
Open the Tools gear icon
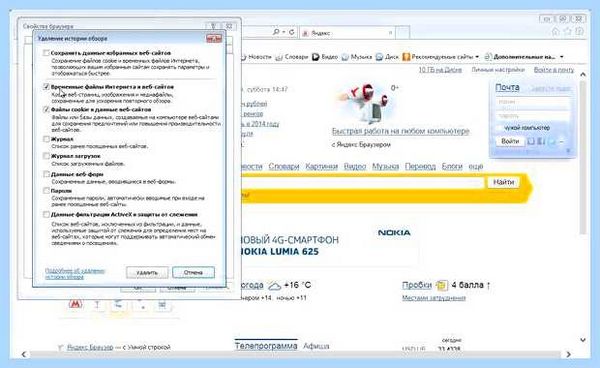point(580,32)
